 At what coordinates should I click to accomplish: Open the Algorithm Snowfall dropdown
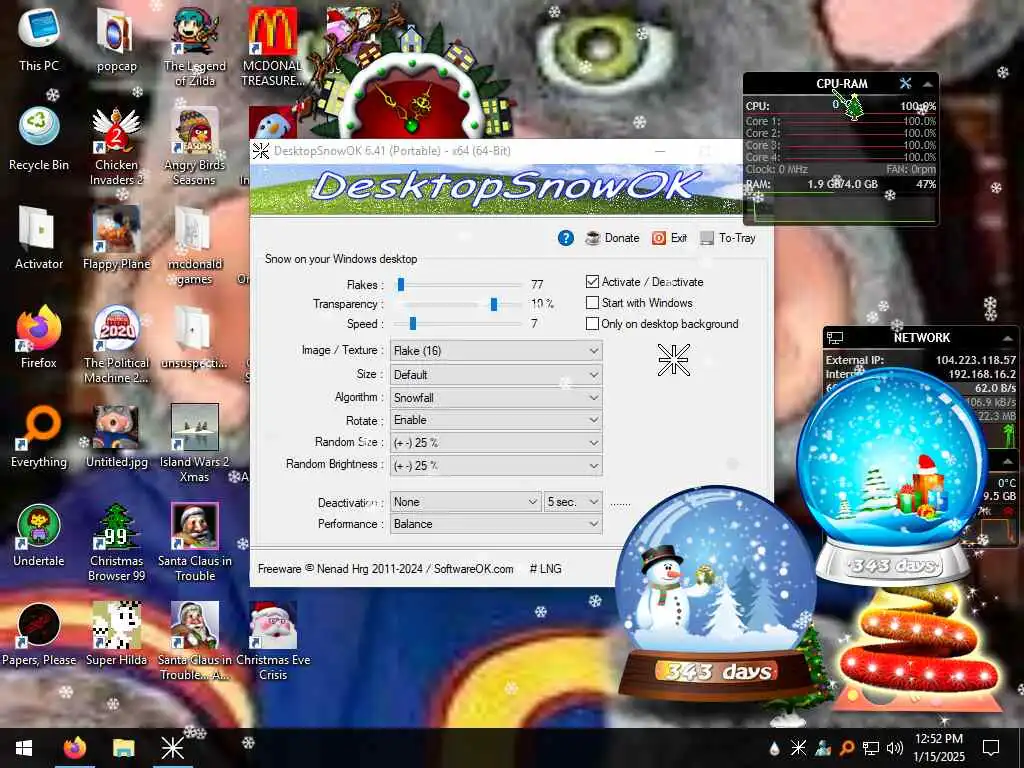click(x=496, y=397)
